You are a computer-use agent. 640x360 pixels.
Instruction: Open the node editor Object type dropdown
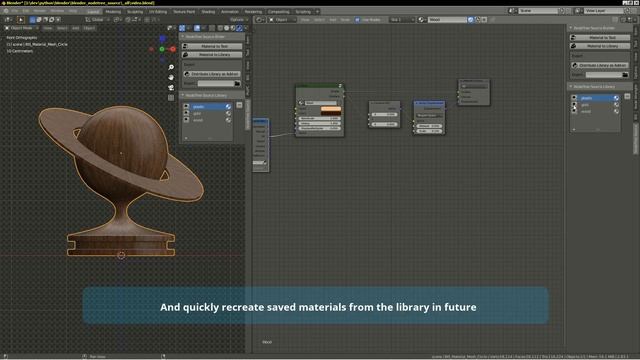click(x=282, y=20)
